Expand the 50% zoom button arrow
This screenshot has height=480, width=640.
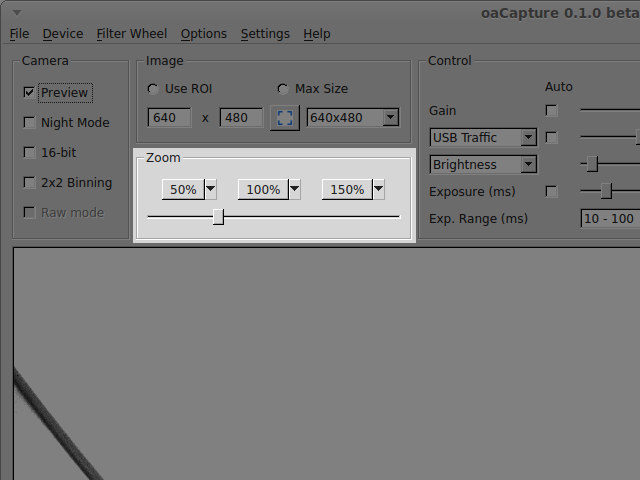click(211, 189)
